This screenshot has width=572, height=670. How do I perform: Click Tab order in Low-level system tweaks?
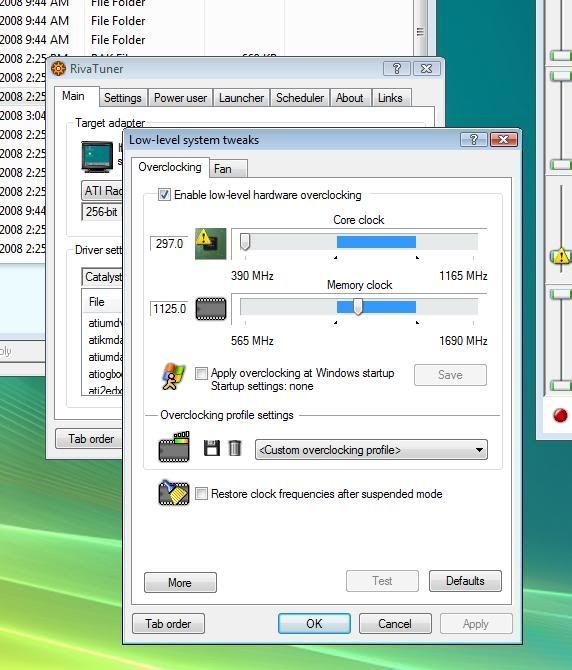(168, 623)
